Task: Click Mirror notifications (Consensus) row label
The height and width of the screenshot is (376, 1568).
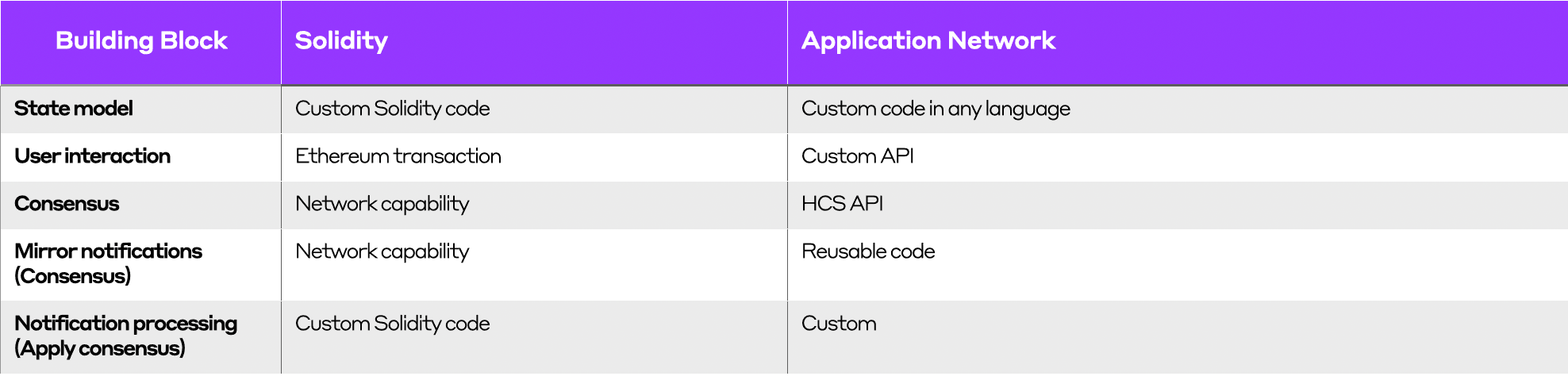Action: tap(108, 263)
